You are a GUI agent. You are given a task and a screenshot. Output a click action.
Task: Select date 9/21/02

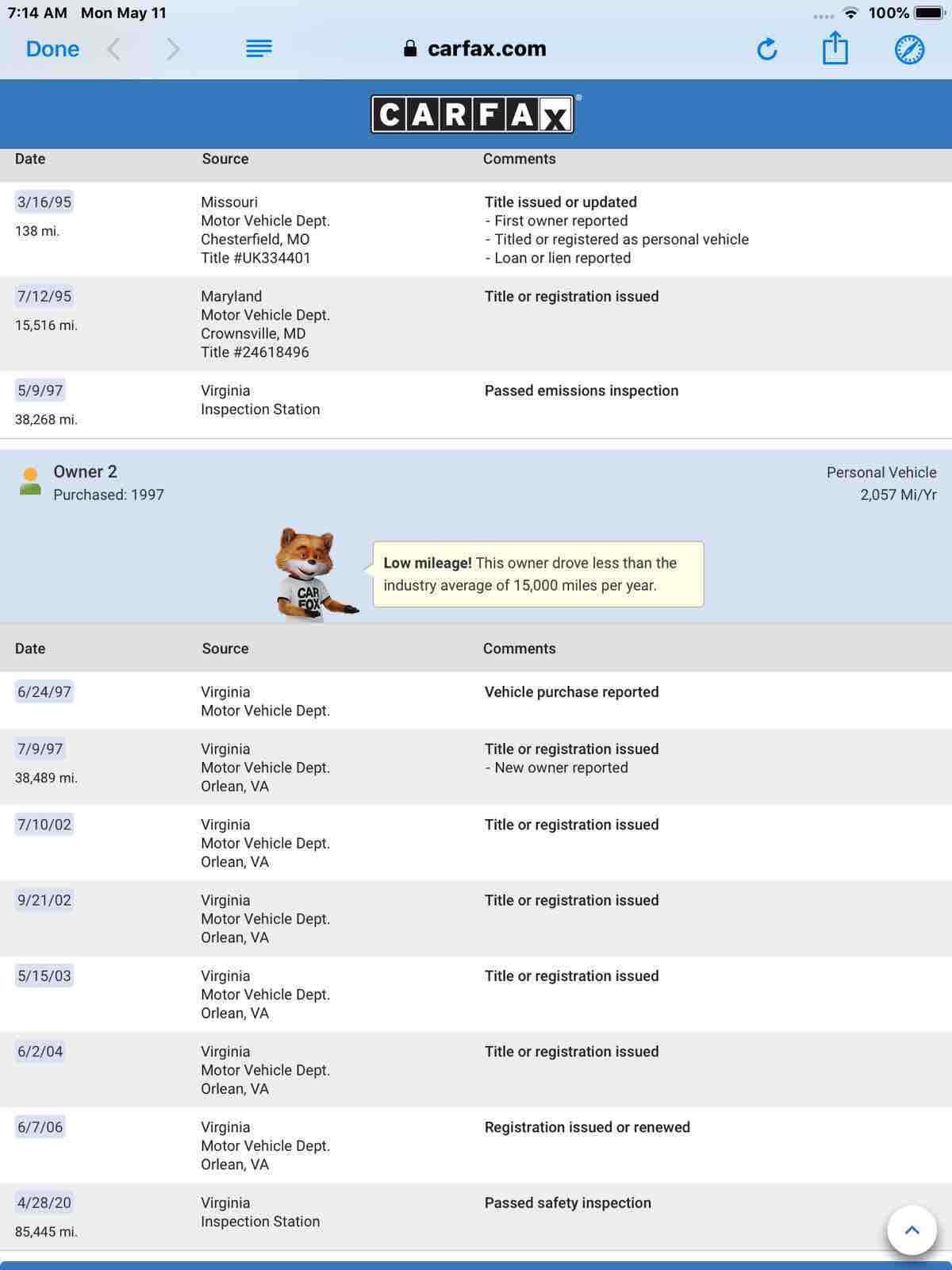coord(44,900)
